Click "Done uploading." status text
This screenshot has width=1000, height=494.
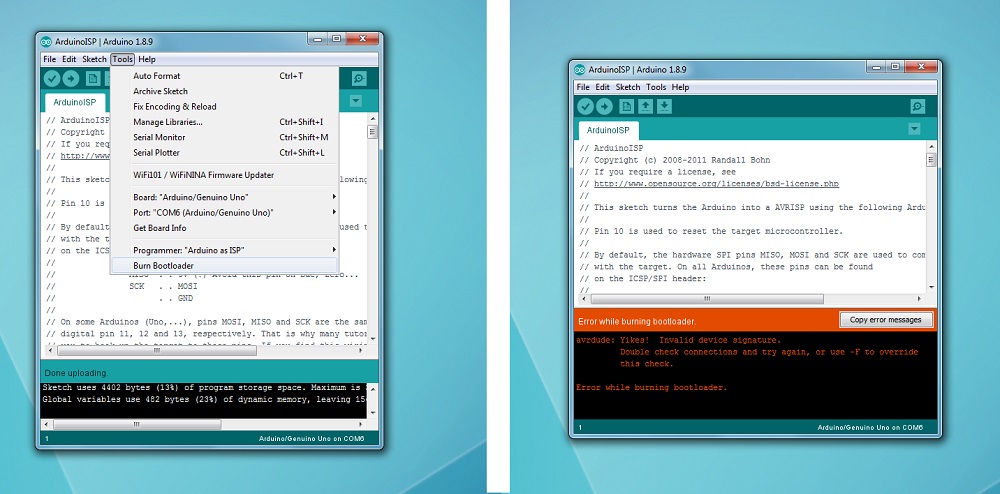pos(77,373)
